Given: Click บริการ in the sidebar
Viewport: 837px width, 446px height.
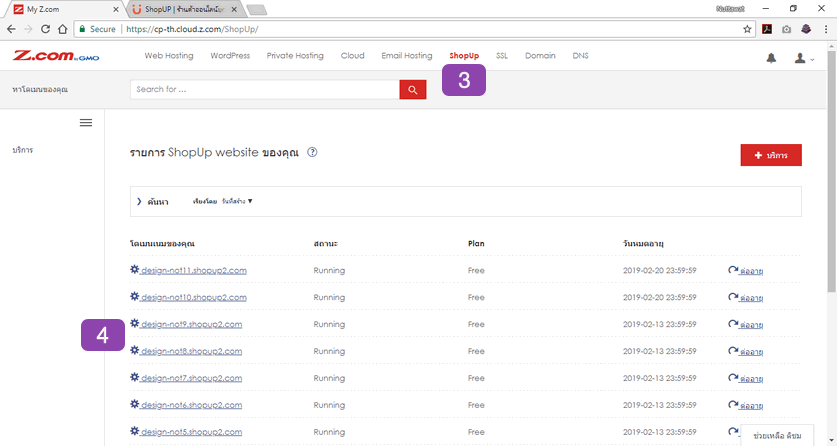Looking at the screenshot, I should point(23,150).
